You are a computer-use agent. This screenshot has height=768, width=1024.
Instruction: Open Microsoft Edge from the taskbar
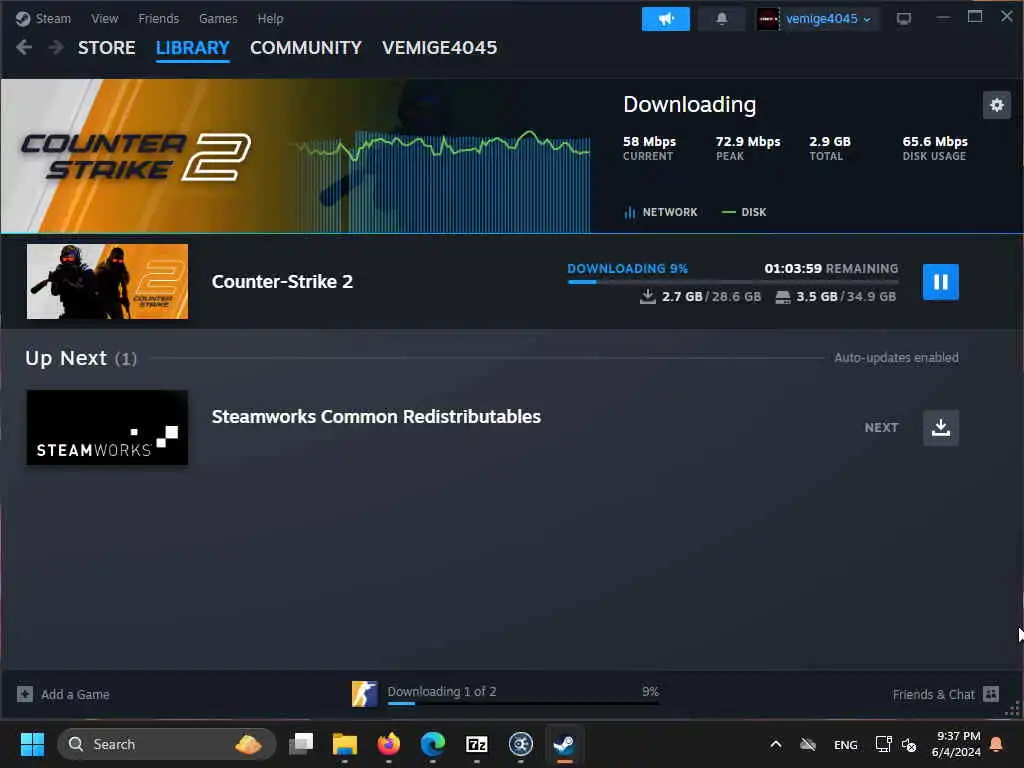coord(432,744)
